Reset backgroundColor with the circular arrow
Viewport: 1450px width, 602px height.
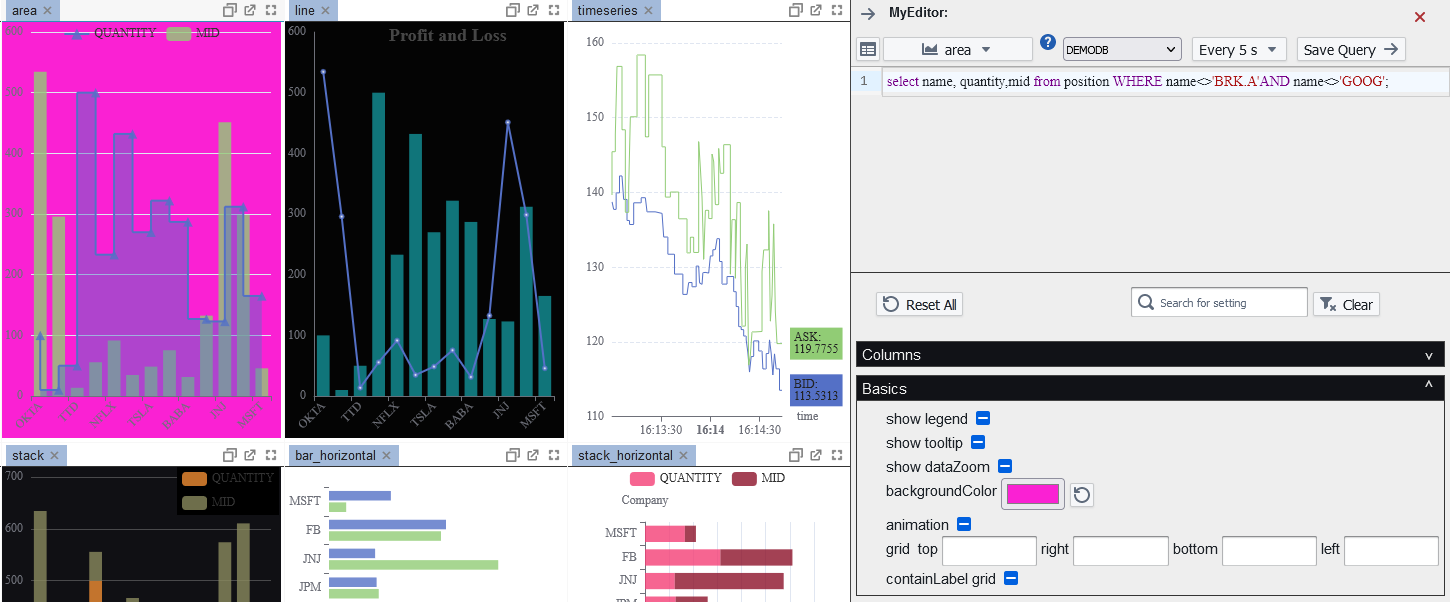[x=1080, y=494]
